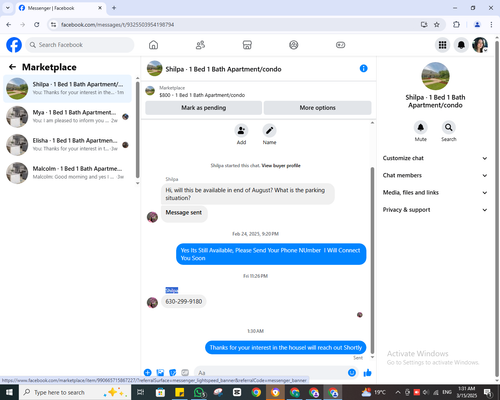Open Microsoft Store from the taskbar
This screenshot has height=400, width=500.
[x=160, y=392]
